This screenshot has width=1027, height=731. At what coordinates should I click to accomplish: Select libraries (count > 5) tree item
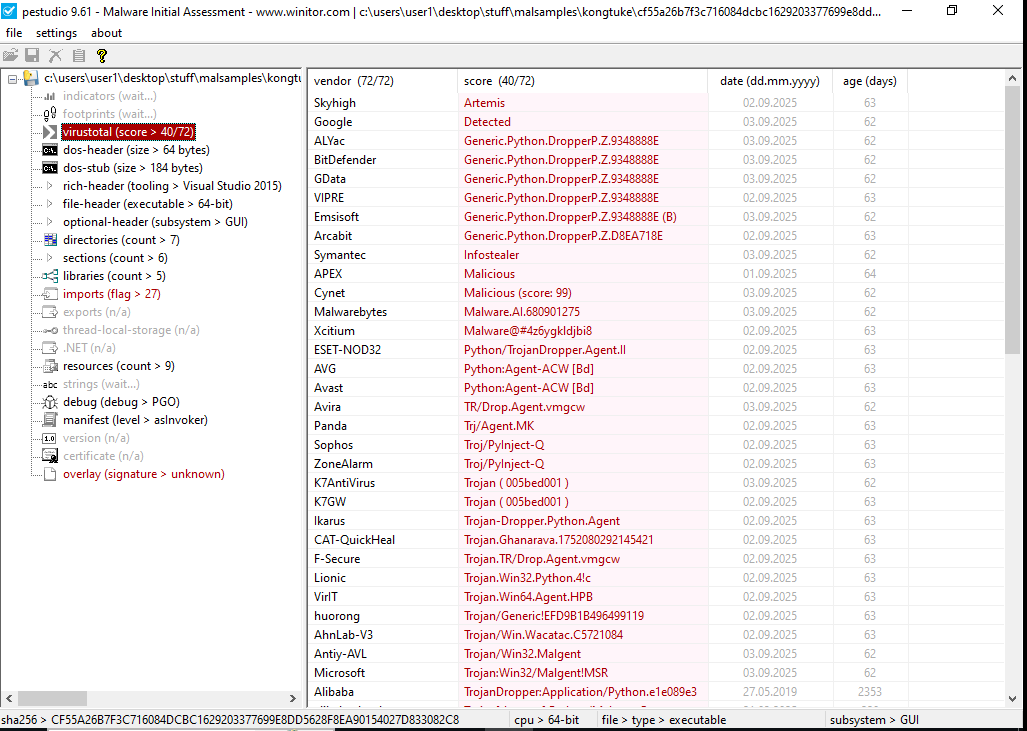click(x=115, y=276)
